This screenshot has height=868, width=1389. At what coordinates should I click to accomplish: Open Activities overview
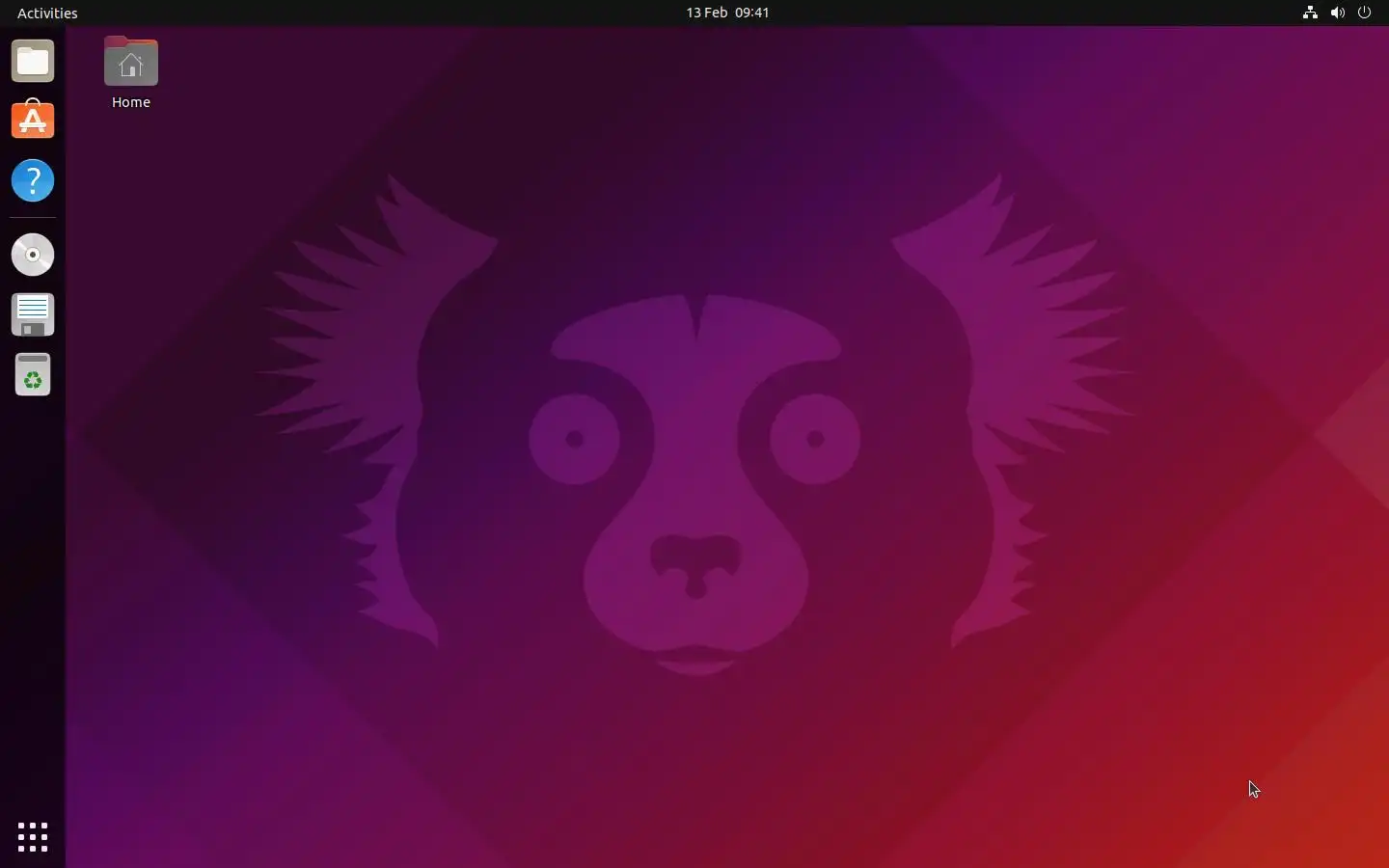(47, 14)
